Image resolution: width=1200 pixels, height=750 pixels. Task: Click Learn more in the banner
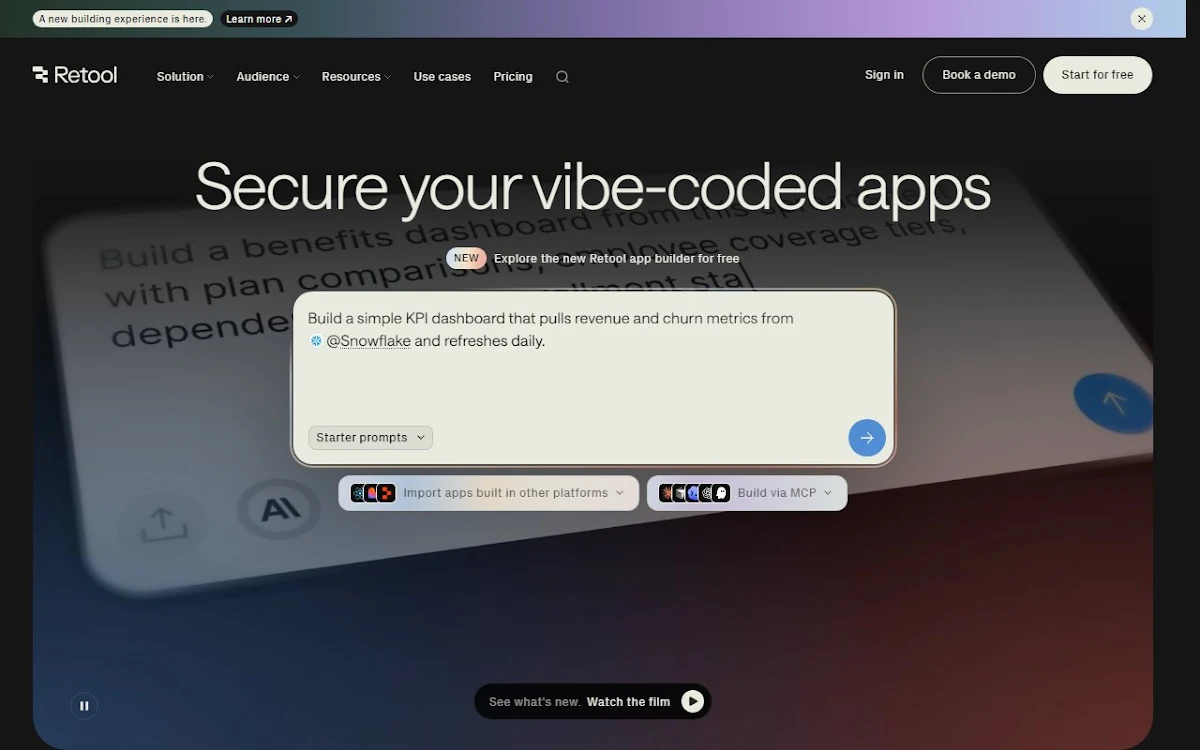pos(259,19)
